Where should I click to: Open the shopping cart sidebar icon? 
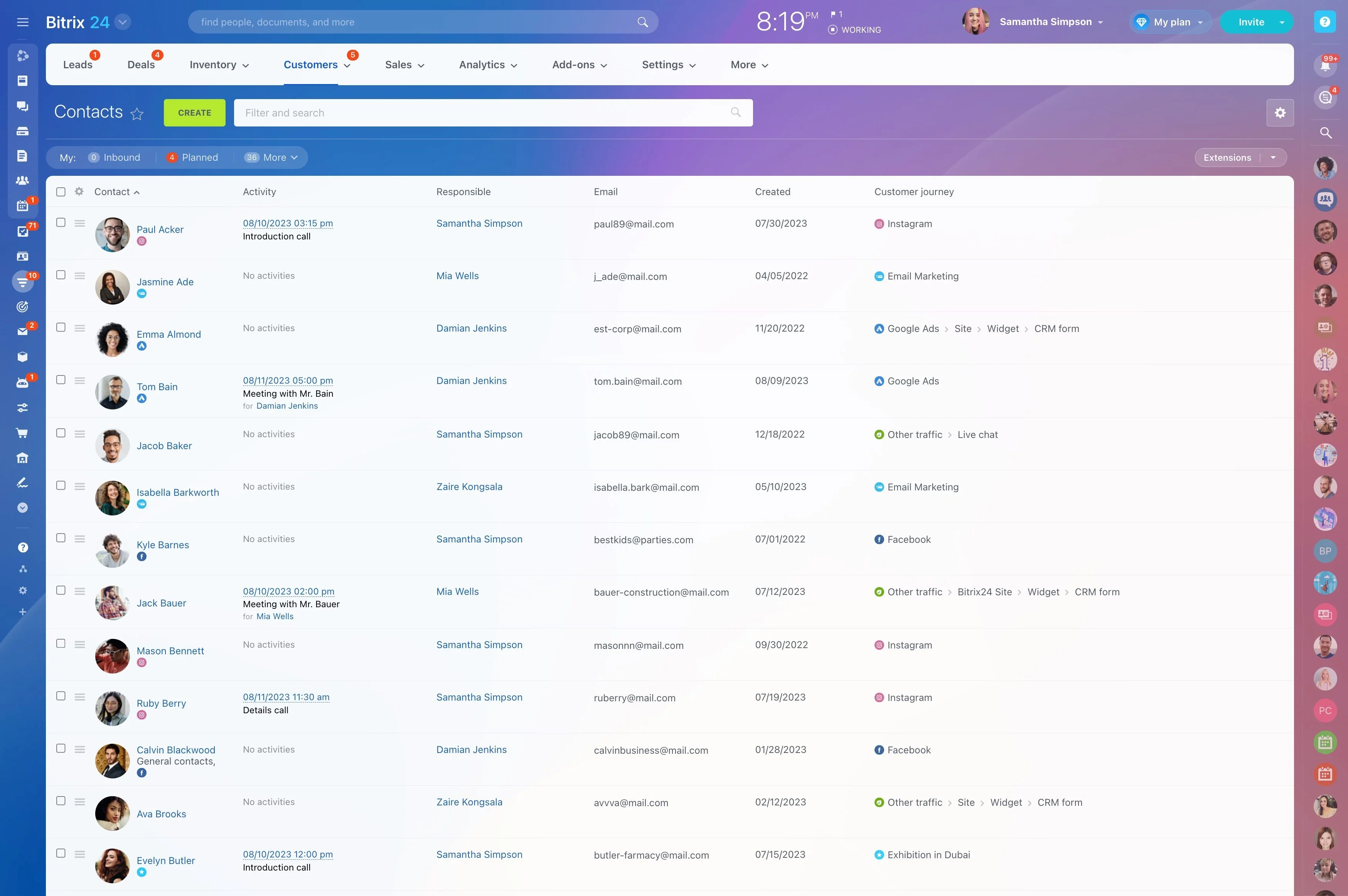[22, 433]
